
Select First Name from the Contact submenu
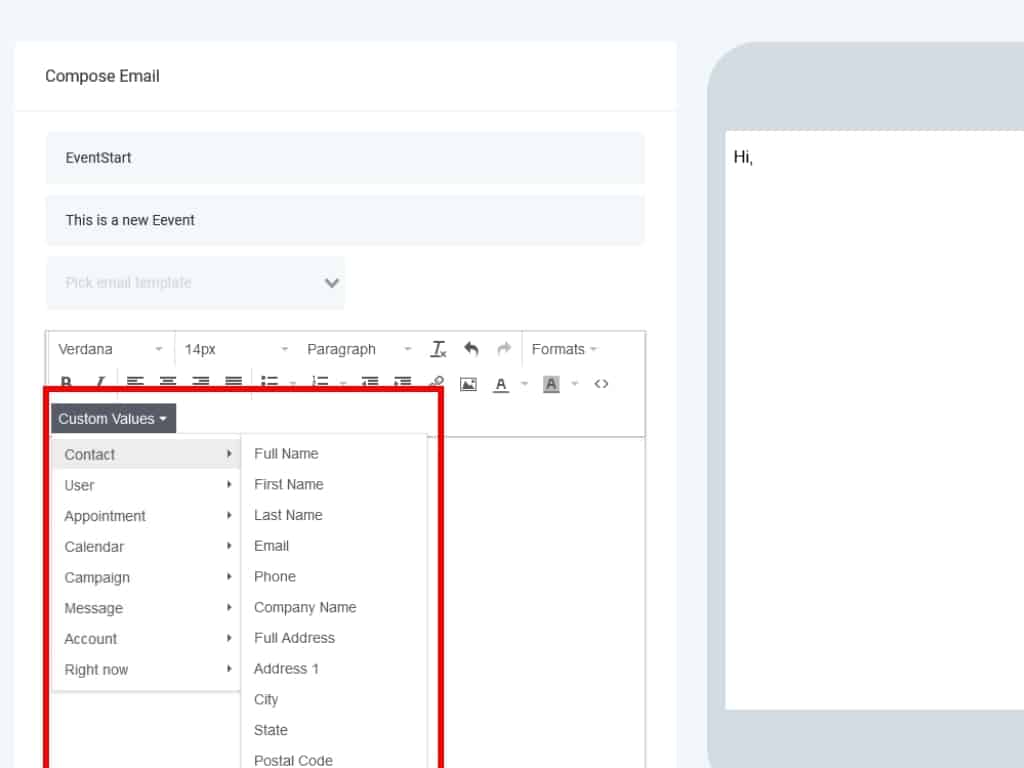coord(289,484)
